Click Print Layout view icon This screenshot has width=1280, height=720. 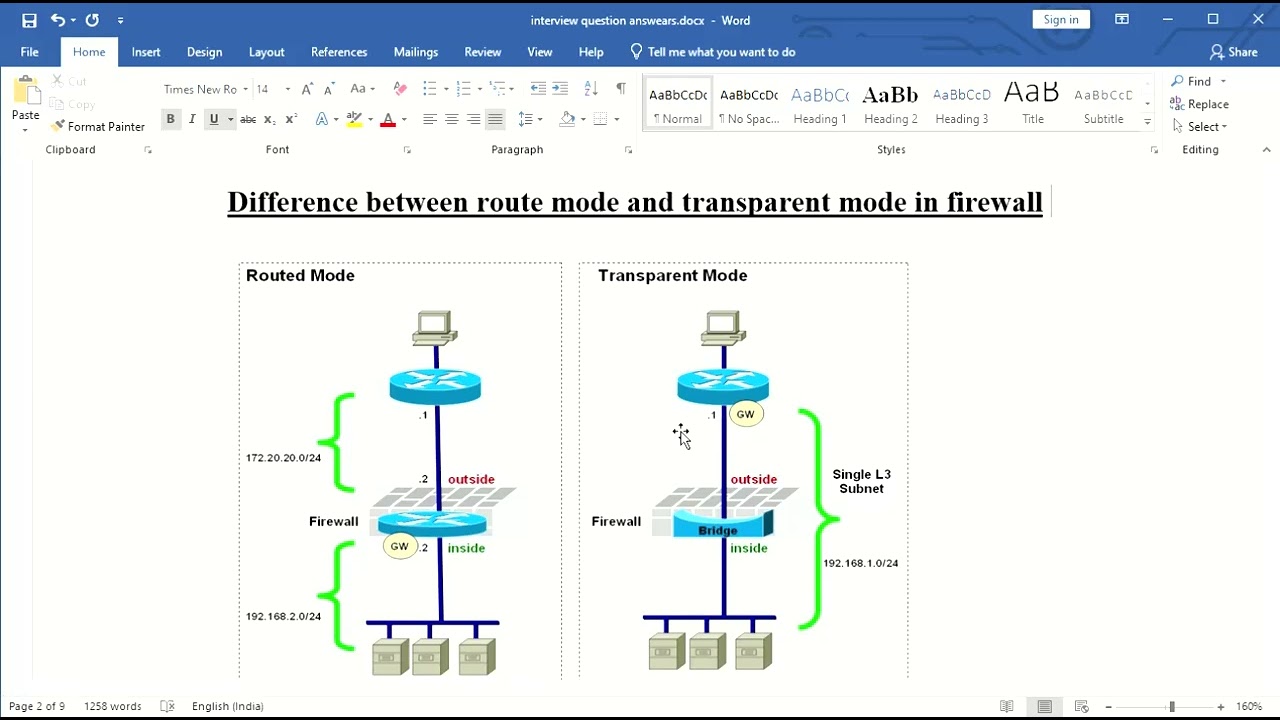[x=1045, y=706]
